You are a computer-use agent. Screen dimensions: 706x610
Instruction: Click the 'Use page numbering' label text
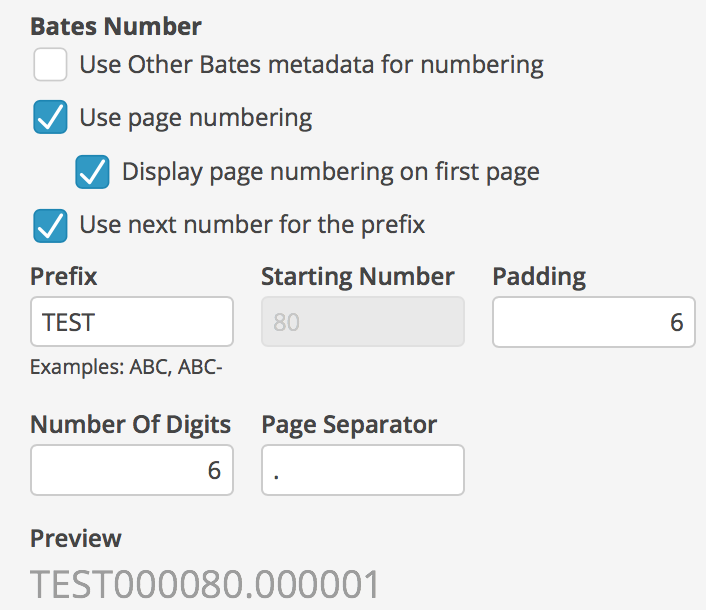196,118
